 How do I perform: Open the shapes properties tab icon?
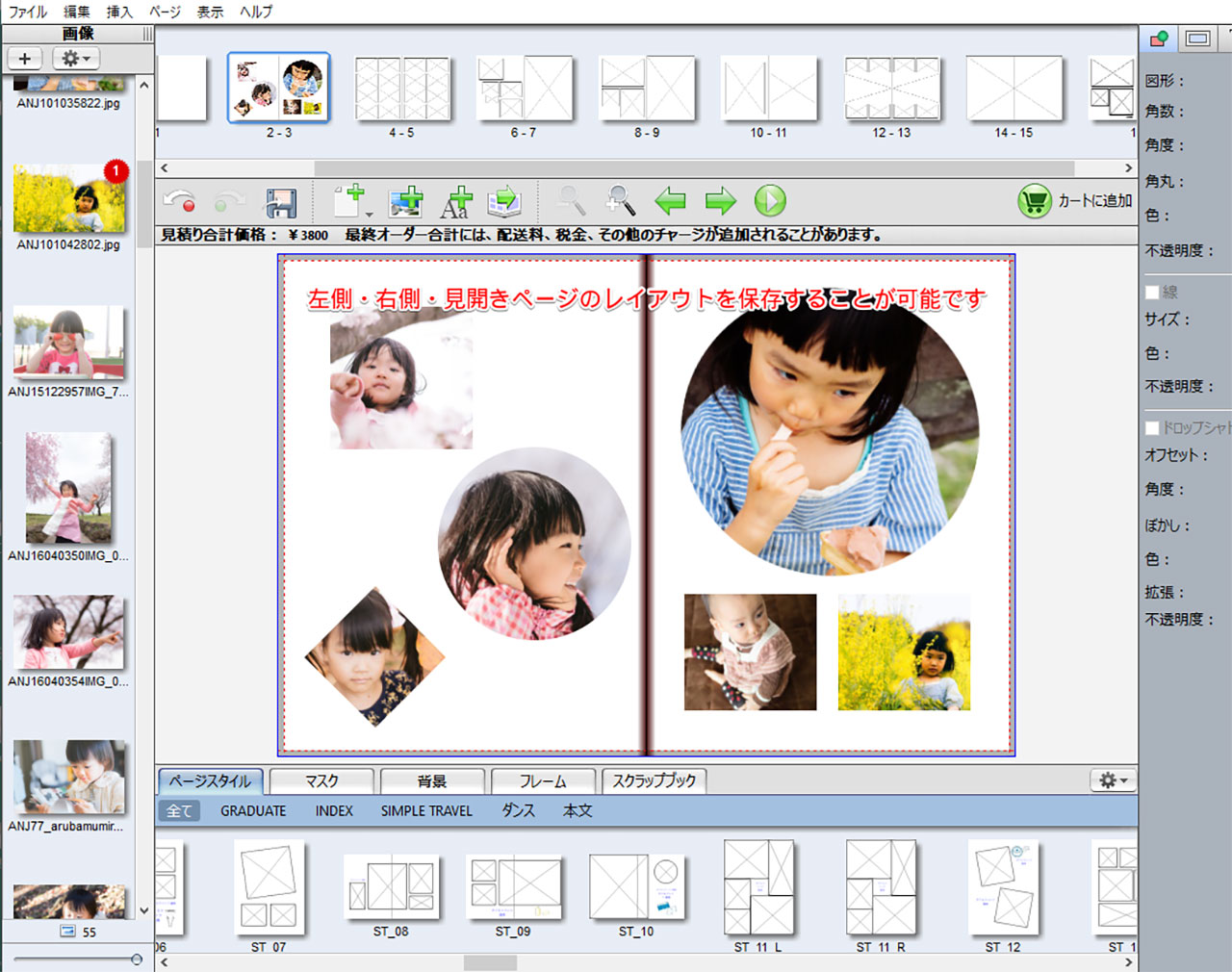coord(1159,38)
